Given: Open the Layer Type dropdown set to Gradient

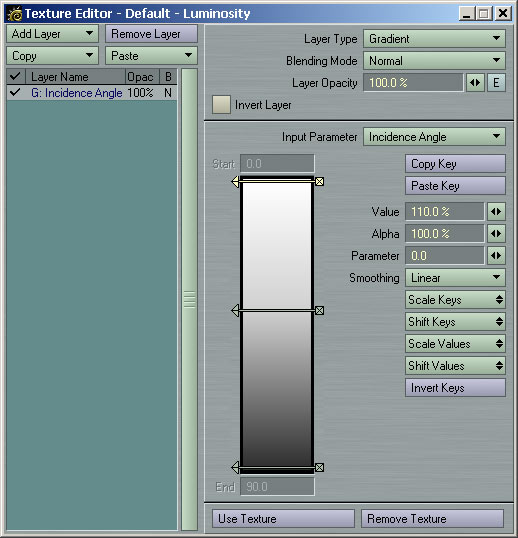Looking at the screenshot, I should click(x=434, y=39).
